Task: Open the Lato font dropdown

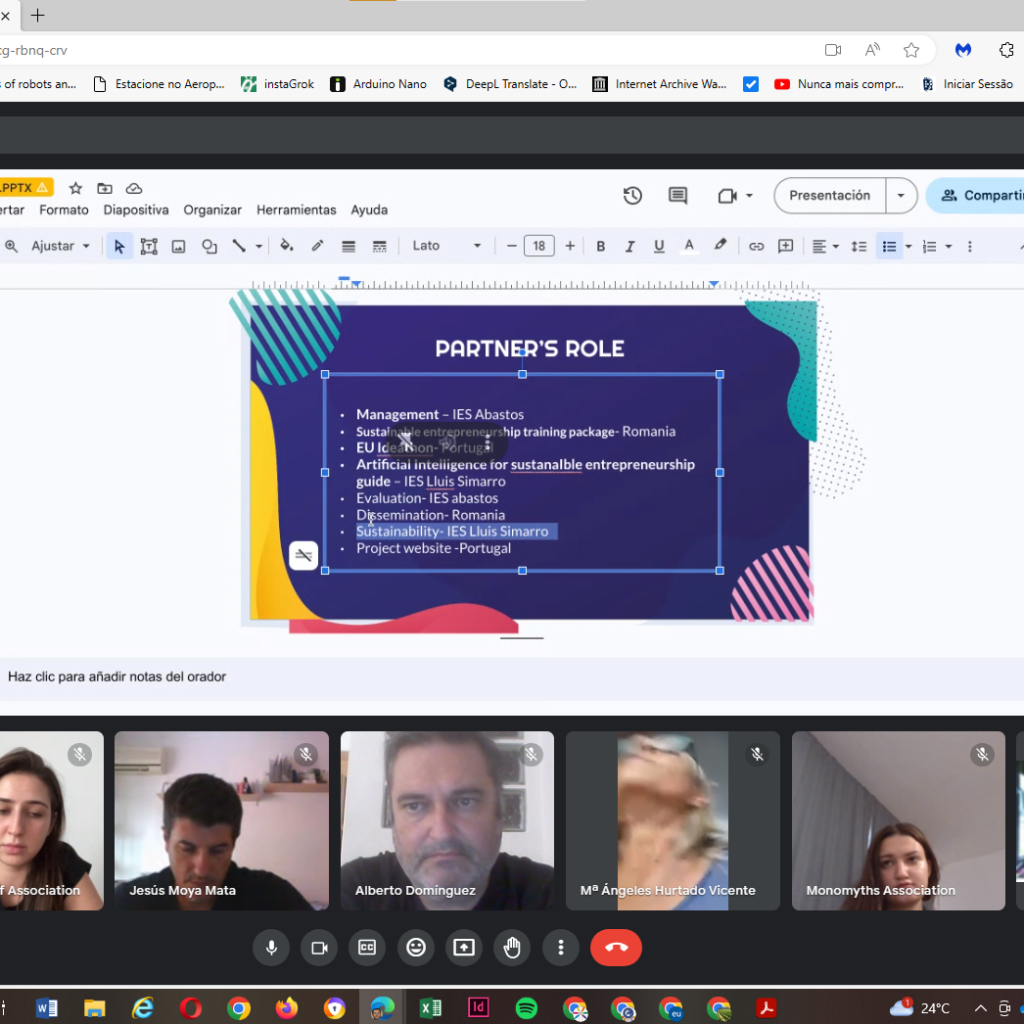Action: [x=446, y=246]
